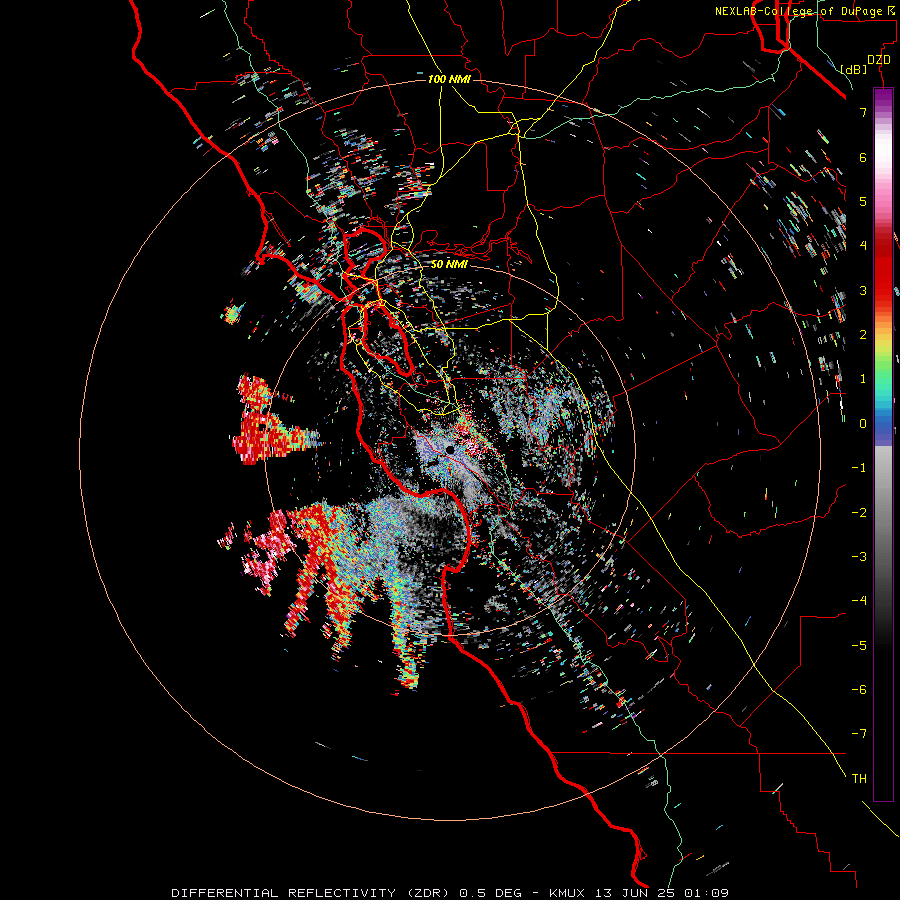Click the "3" tick label on color scale
900x900 pixels.
point(863,290)
